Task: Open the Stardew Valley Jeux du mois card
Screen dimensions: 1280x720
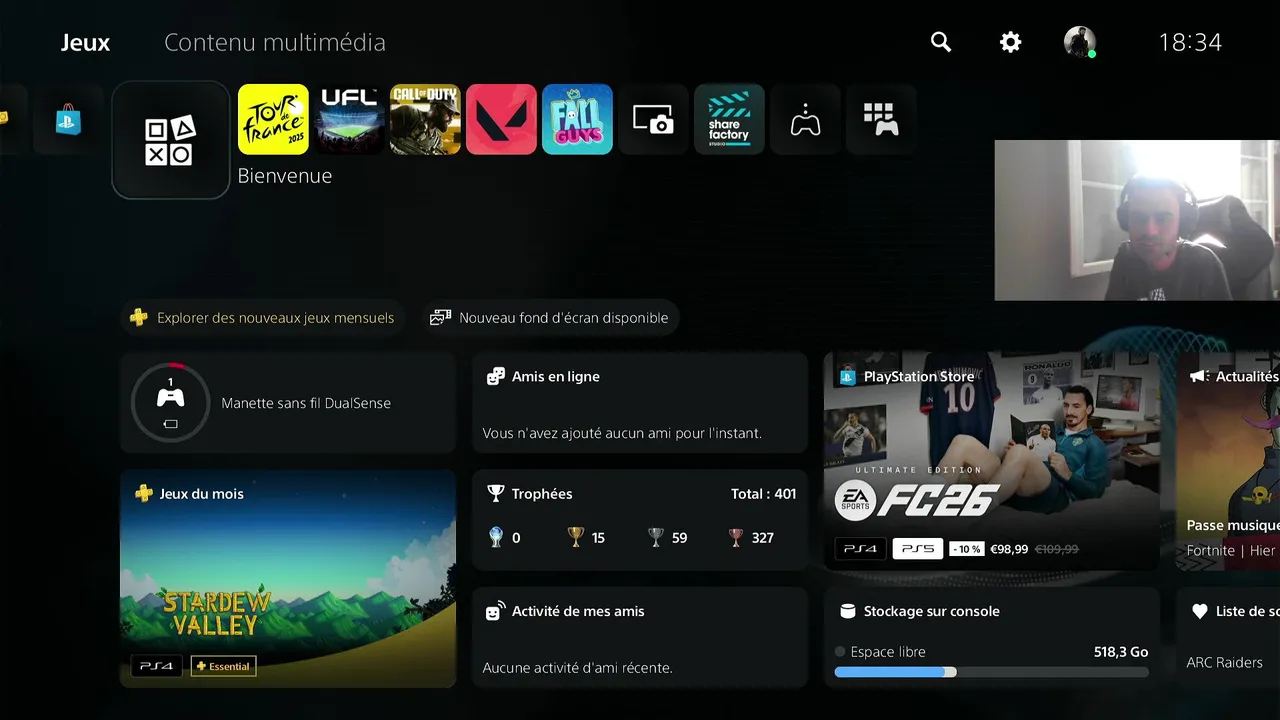Action: point(288,579)
